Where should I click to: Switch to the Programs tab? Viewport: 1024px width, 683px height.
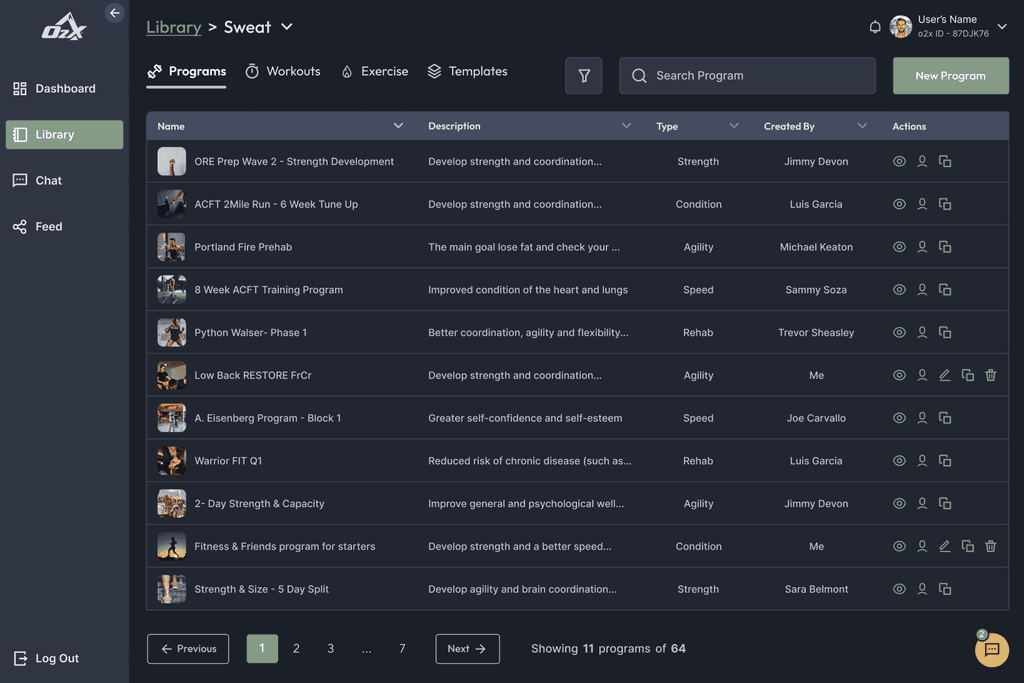click(x=187, y=71)
